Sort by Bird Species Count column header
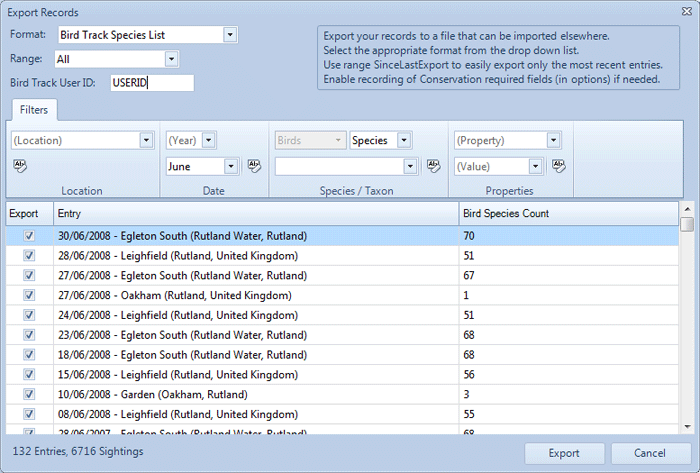The height and width of the screenshot is (473, 700). 569,213
